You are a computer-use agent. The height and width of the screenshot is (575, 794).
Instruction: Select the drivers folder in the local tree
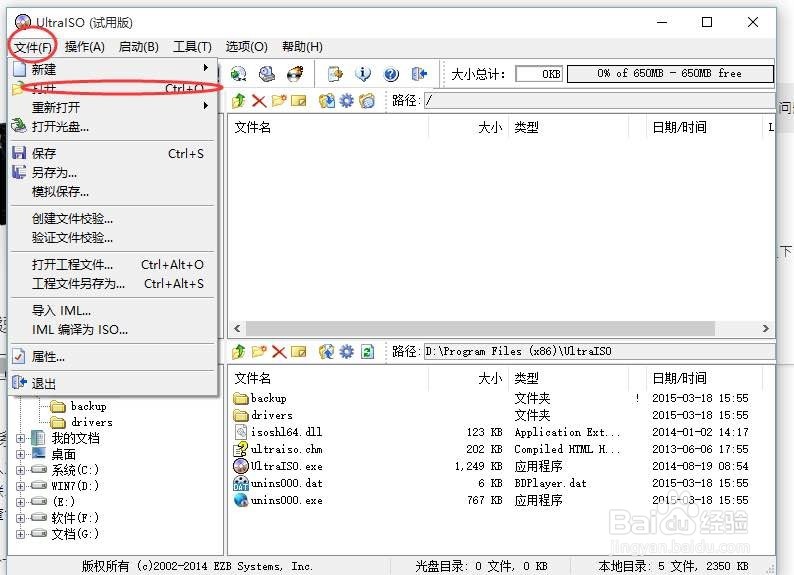92,422
